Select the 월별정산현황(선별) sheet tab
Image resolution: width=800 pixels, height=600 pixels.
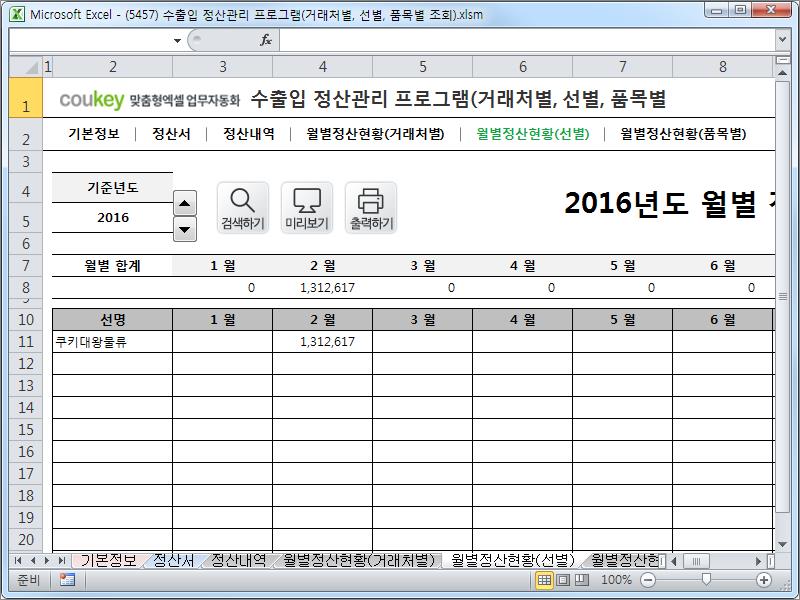[x=513, y=560]
